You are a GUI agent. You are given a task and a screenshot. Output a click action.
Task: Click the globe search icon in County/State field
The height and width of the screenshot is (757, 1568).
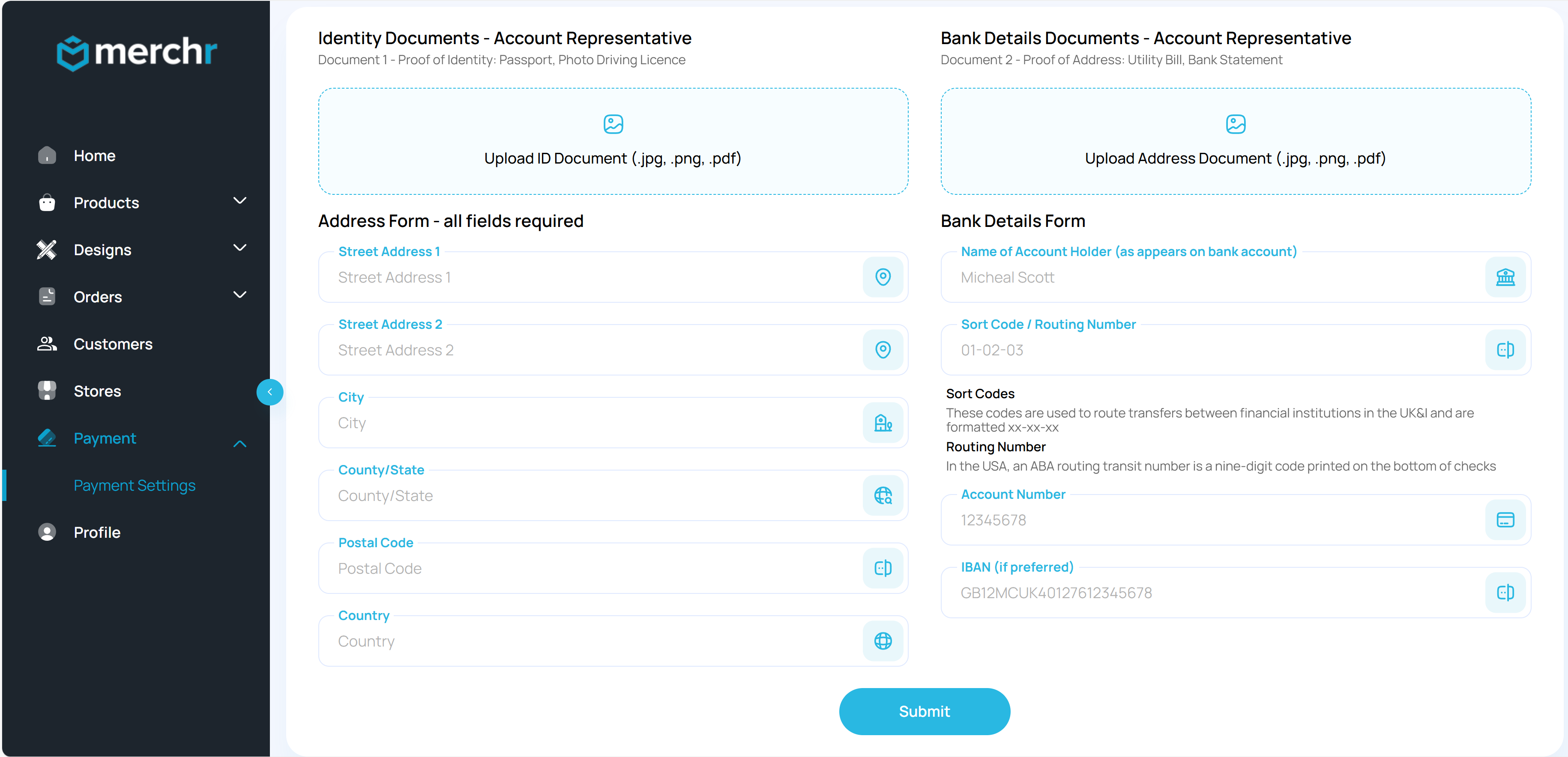point(883,495)
